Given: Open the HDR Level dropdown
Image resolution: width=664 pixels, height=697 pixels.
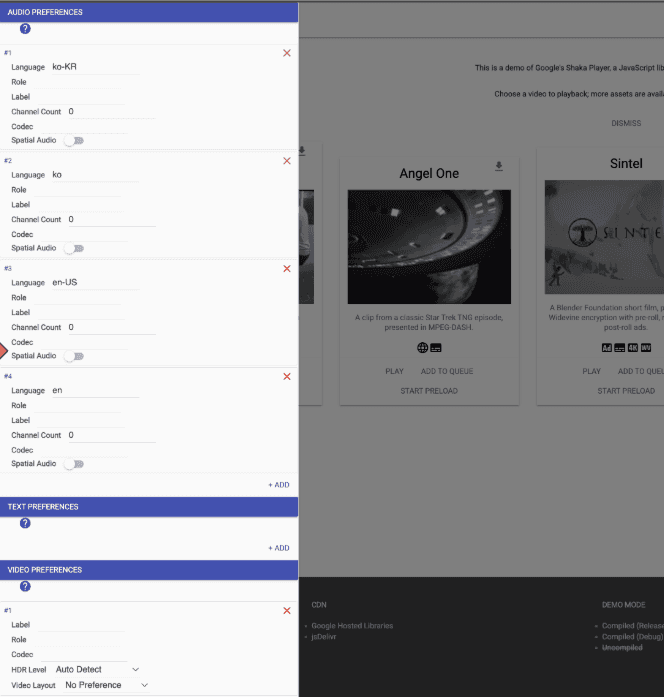Looking at the screenshot, I should pos(97,669).
